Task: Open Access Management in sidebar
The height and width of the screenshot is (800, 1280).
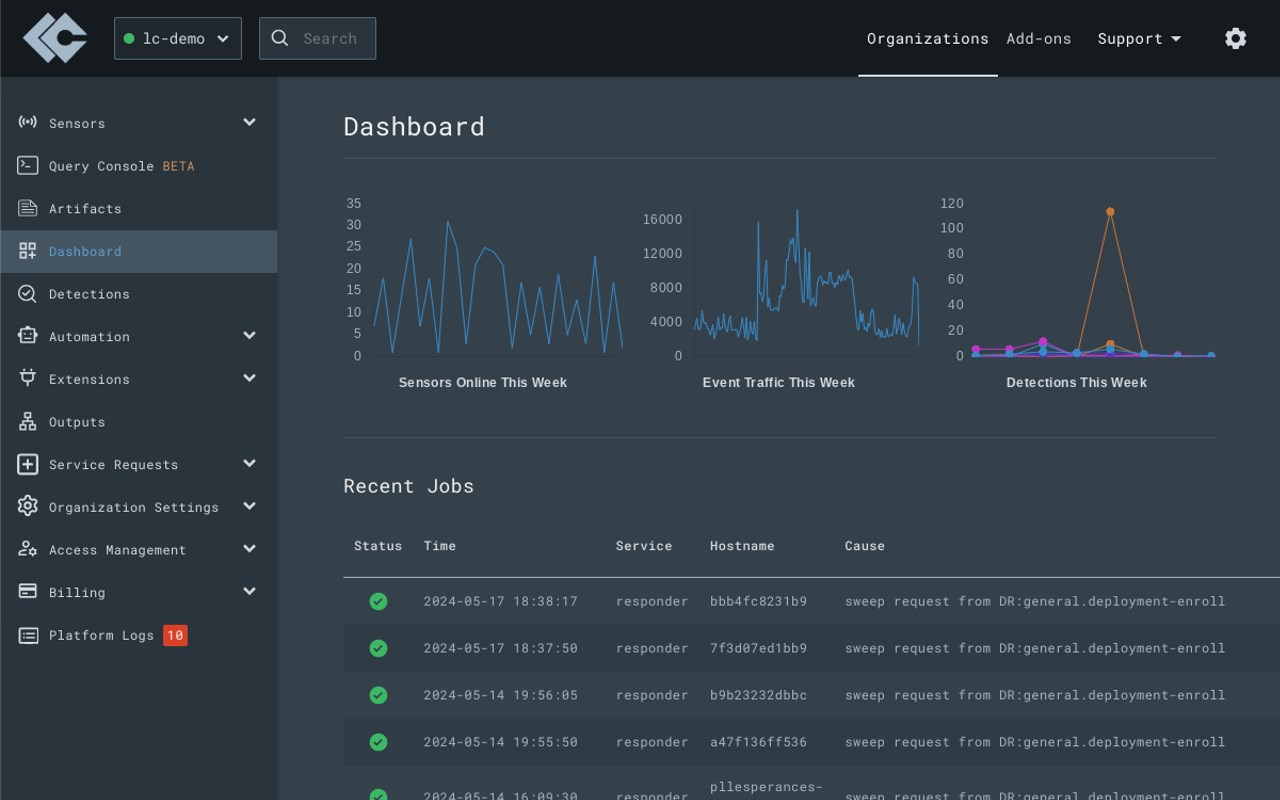Action: pos(117,550)
